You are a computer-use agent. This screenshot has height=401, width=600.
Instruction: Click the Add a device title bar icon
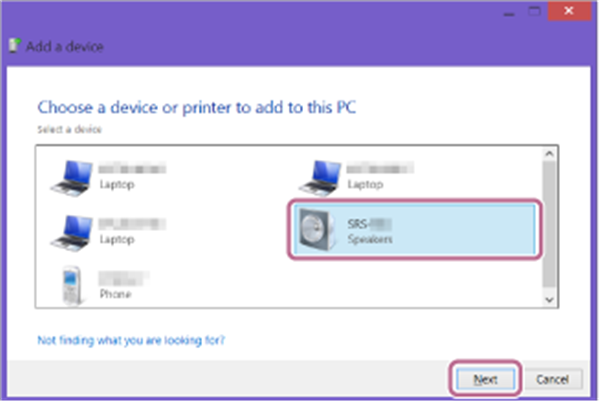(12, 47)
